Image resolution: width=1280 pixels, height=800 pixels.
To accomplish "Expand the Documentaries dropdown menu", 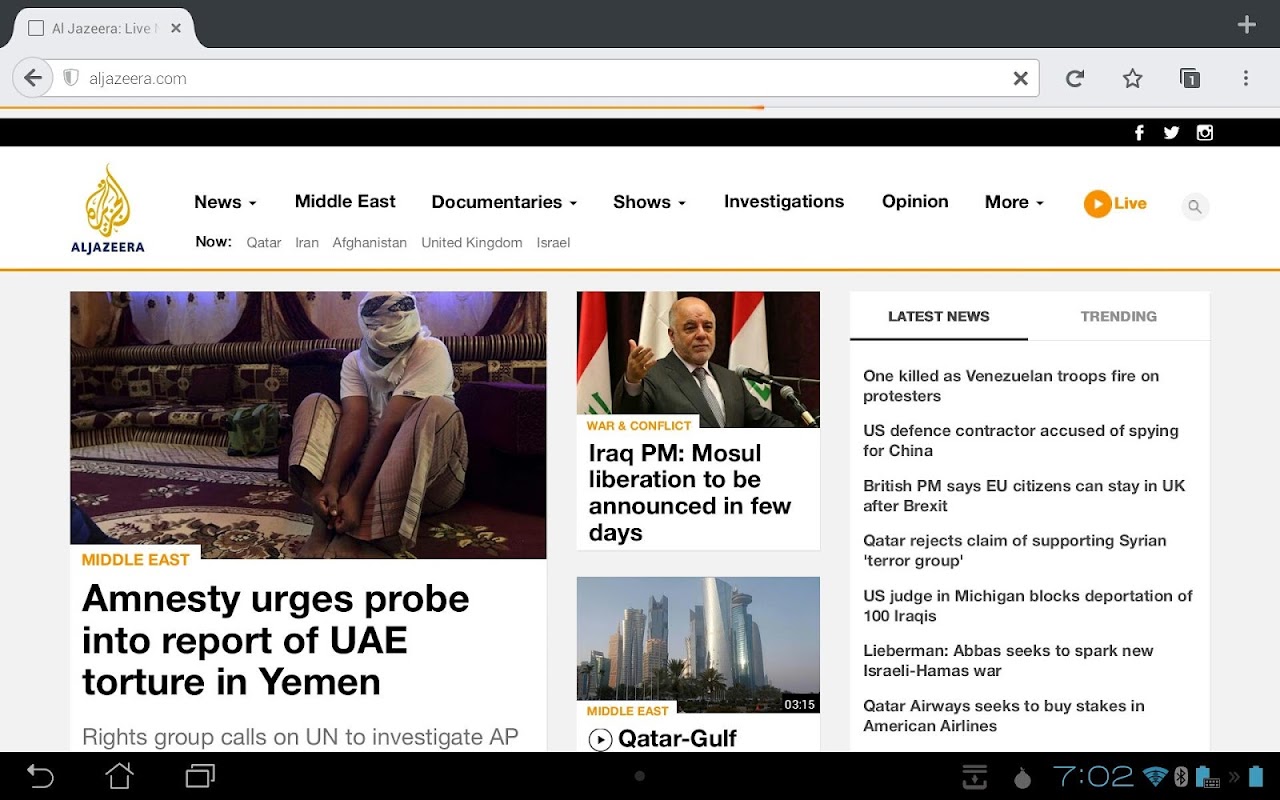I will (x=504, y=202).
